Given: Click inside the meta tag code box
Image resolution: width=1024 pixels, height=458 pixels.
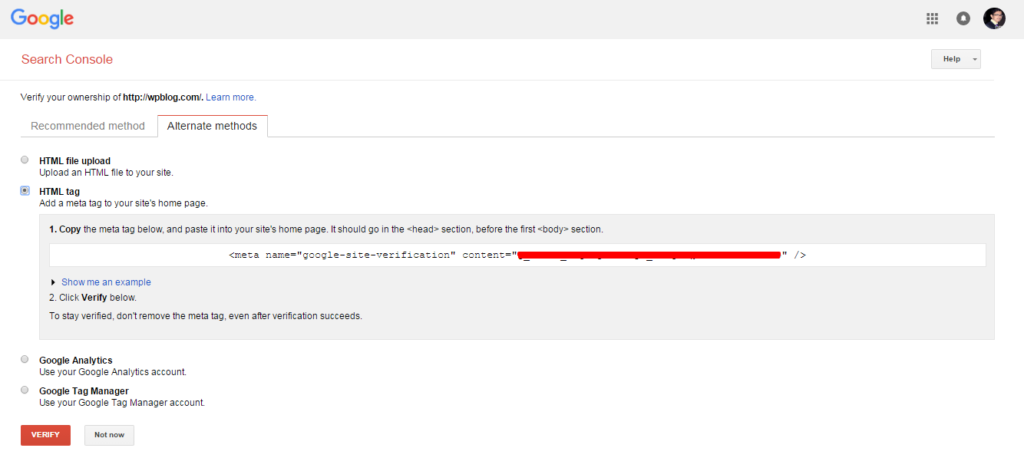Looking at the screenshot, I should tap(517, 255).
